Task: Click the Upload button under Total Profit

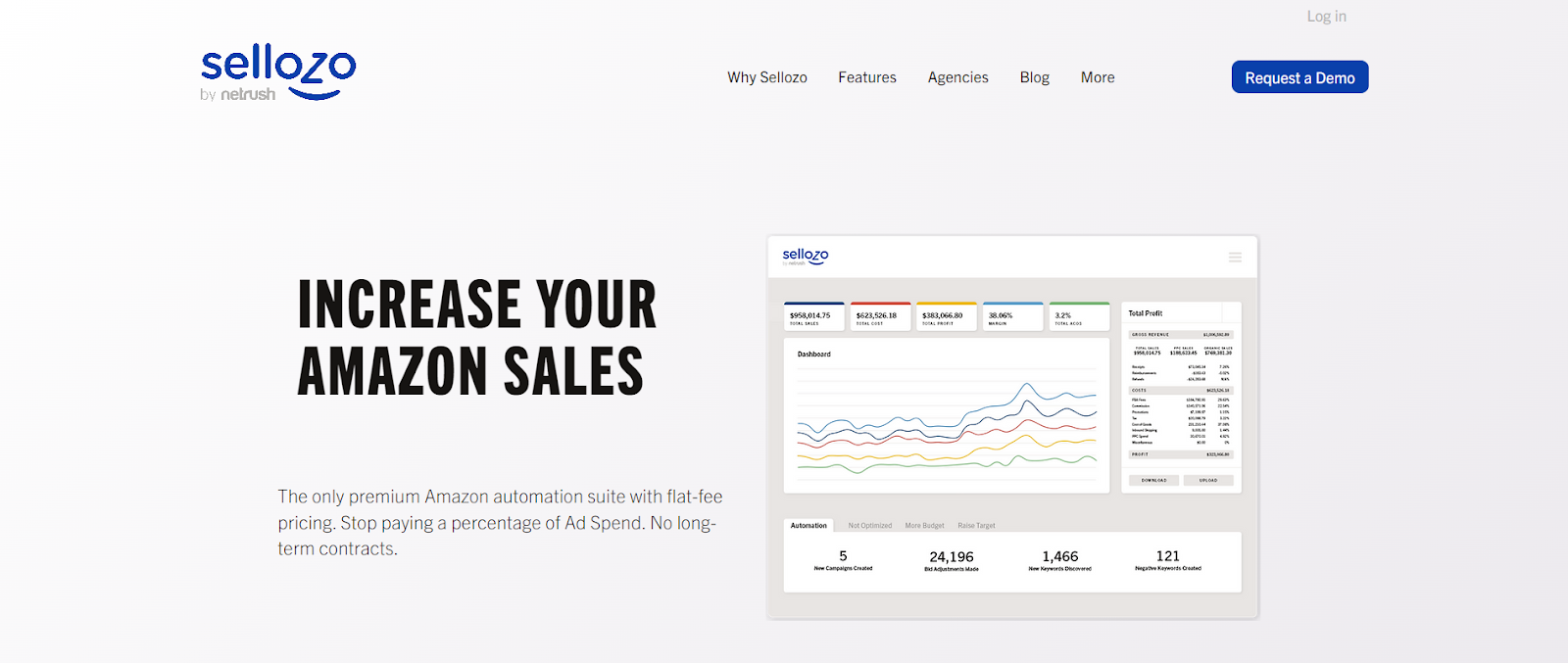Action: (1208, 480)
